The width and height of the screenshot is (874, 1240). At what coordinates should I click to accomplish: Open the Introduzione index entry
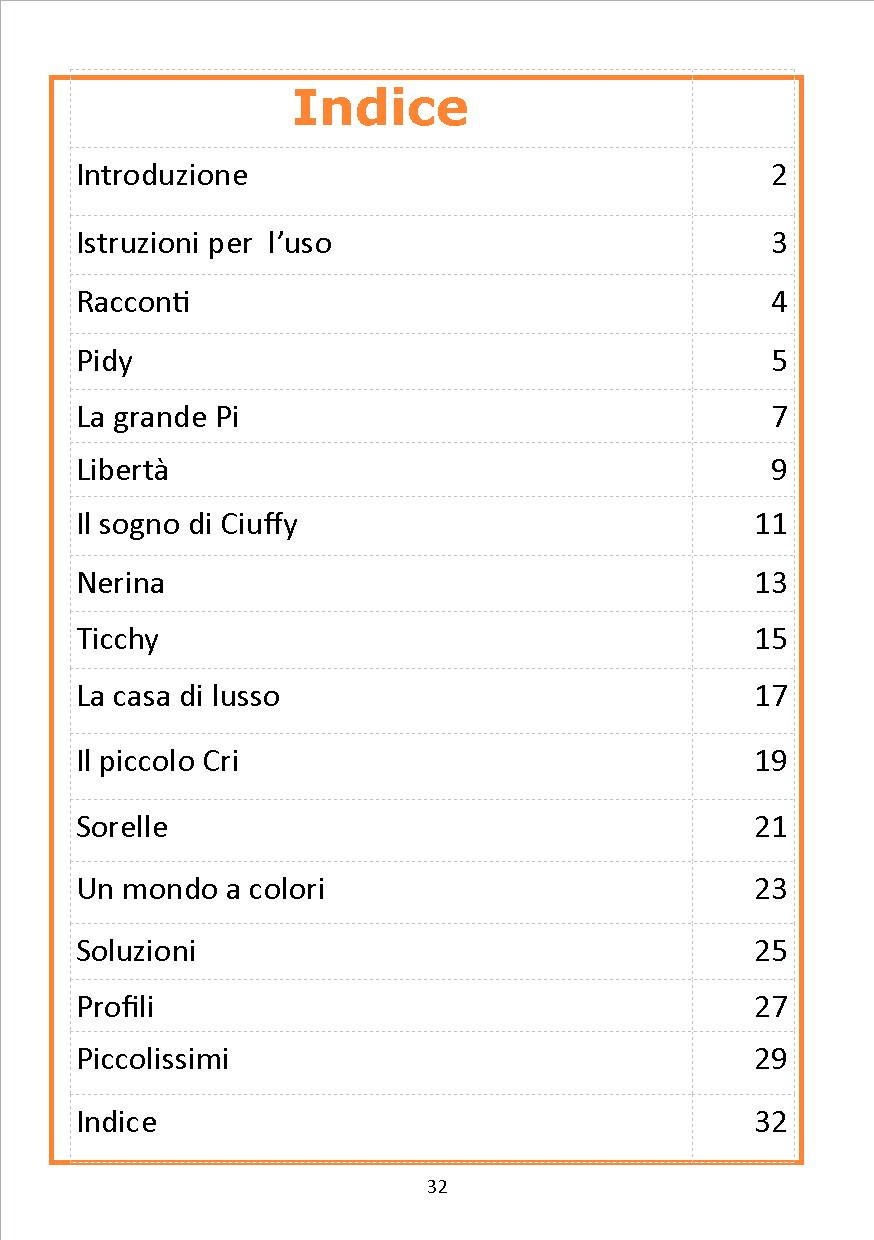point(162,176)
